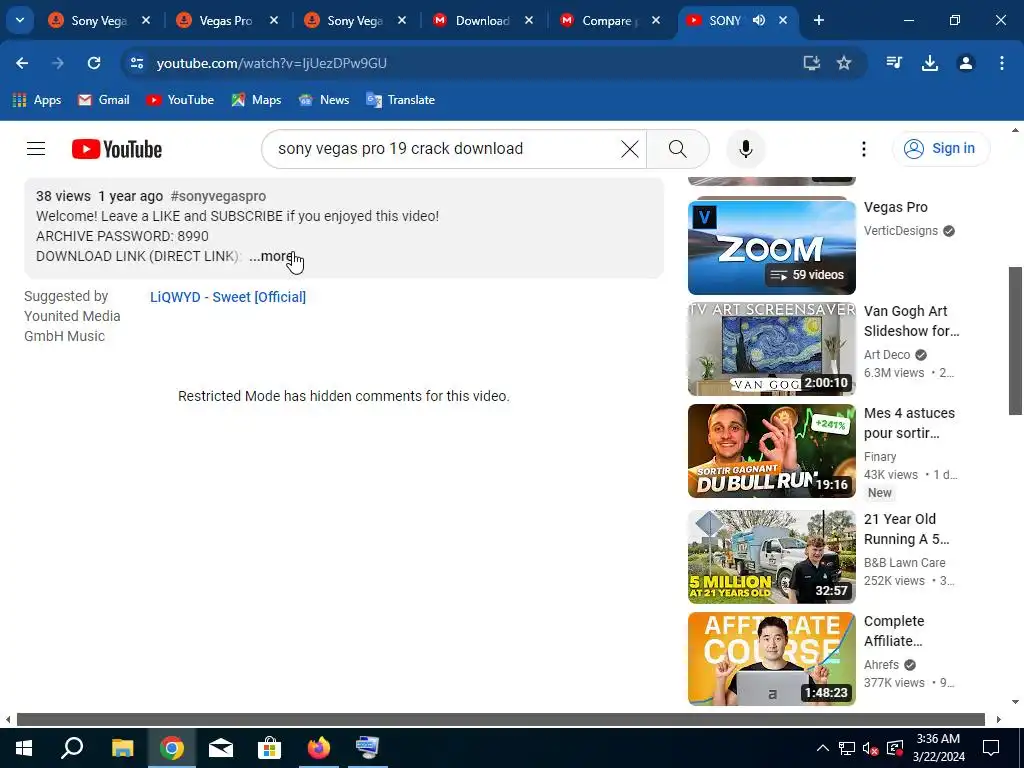
Task: Open LiQWYD - Sweet [Official] link
Action: point(228,297)
